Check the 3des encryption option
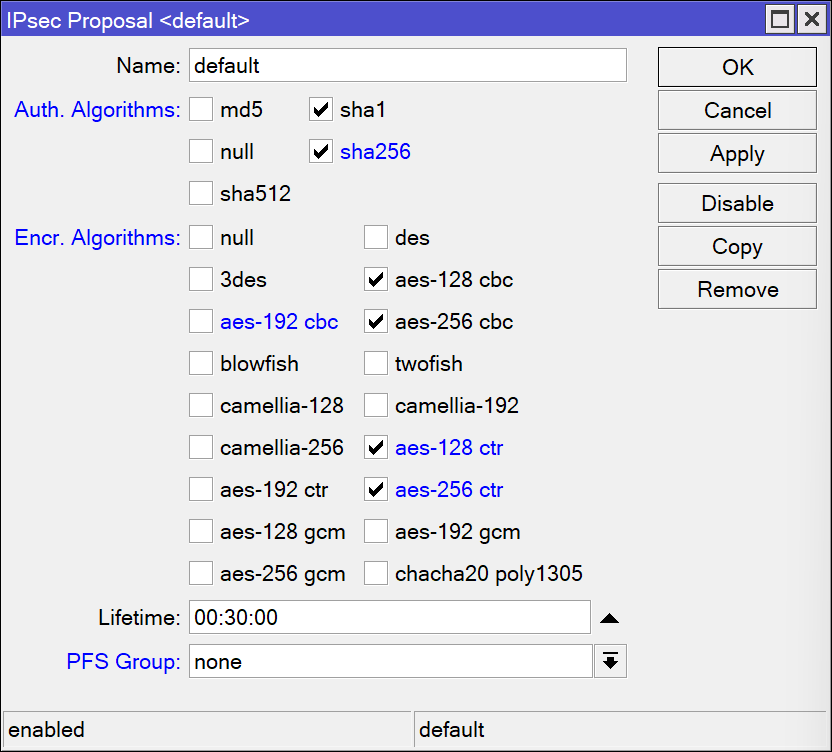The image size is (832, 752). pos(201,279)
